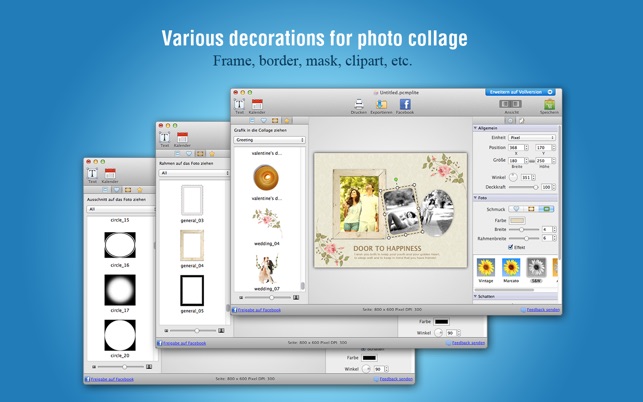Toggle the Effekt checkbox
The width and height of the screenshot is (643, 402).
(511, 247)
